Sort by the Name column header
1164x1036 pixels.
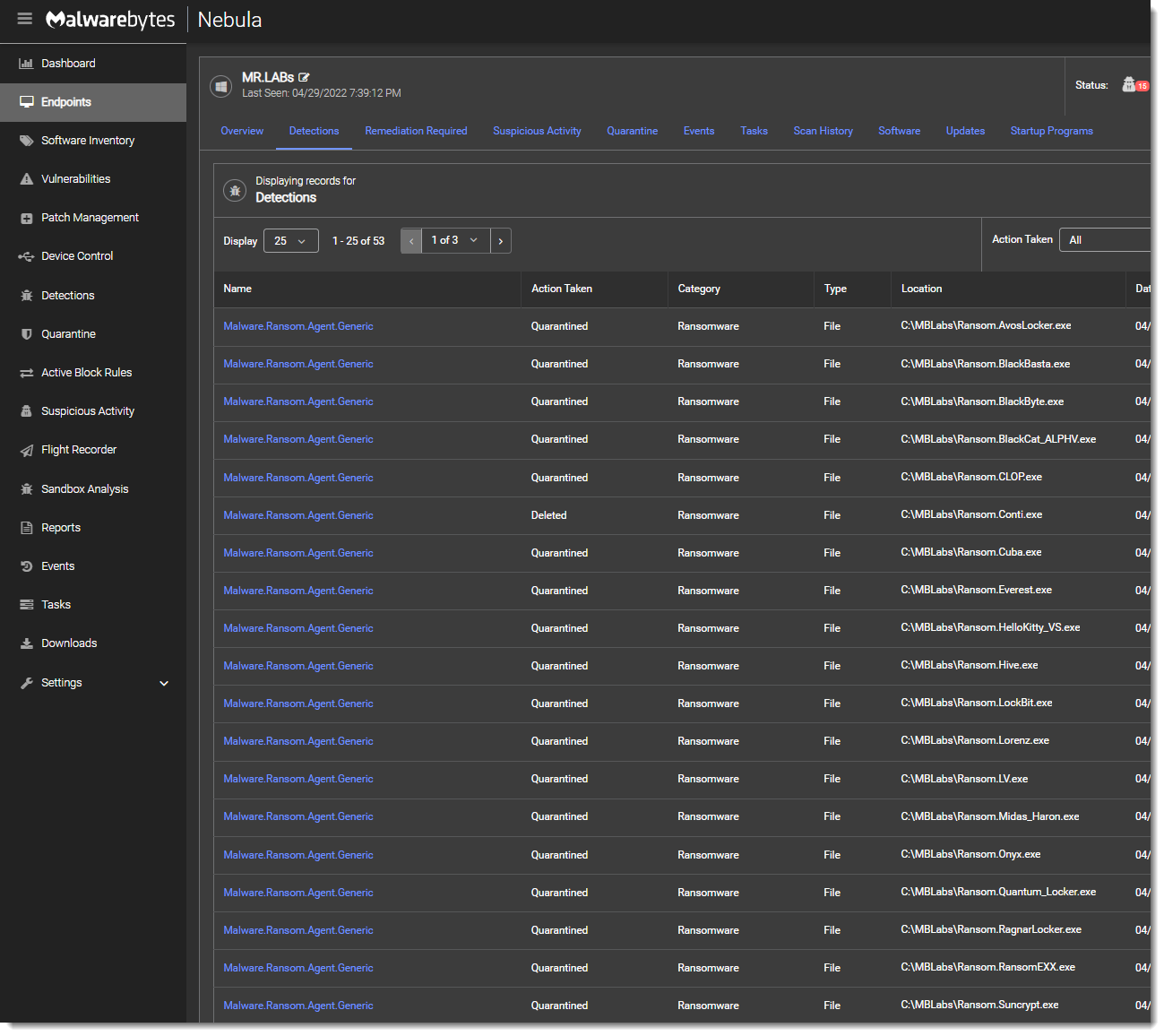237,289
